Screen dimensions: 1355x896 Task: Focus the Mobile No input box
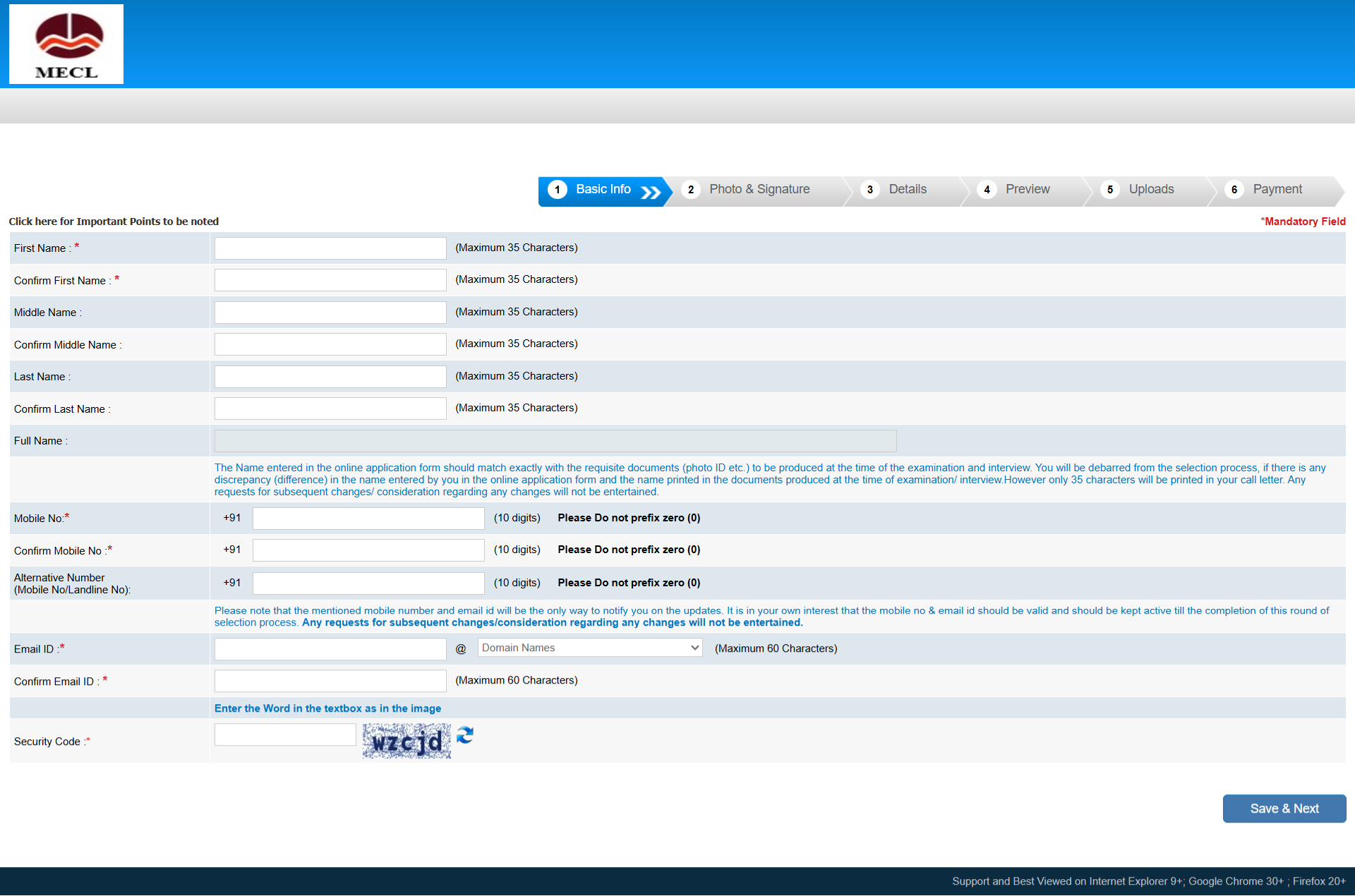click(x=368, y=519)
